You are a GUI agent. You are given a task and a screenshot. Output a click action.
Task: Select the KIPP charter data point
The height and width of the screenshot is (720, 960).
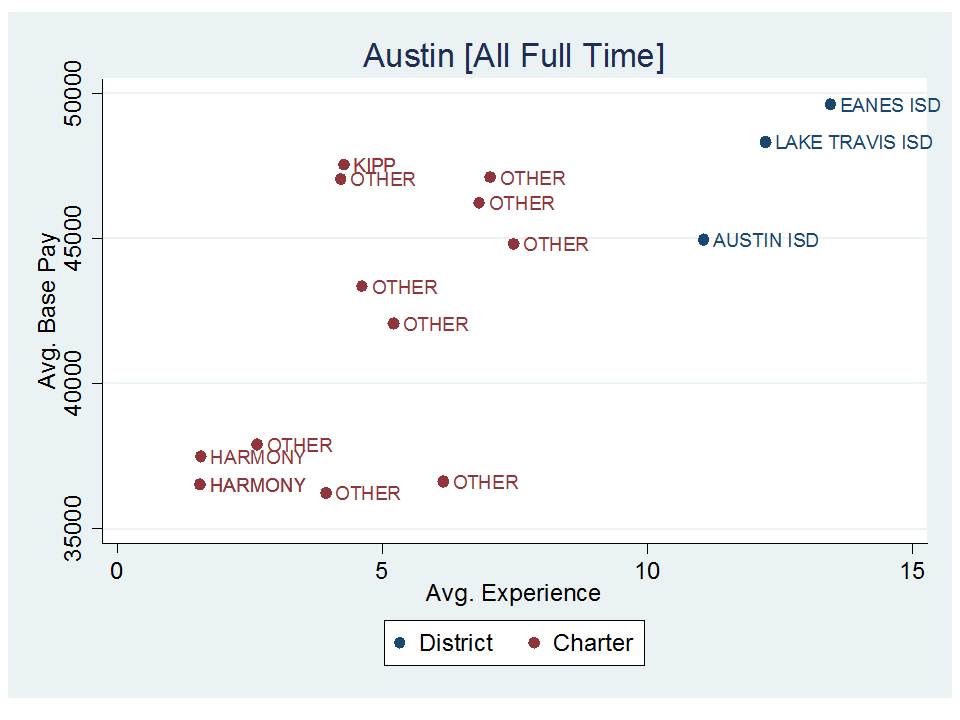pos(344,165)
